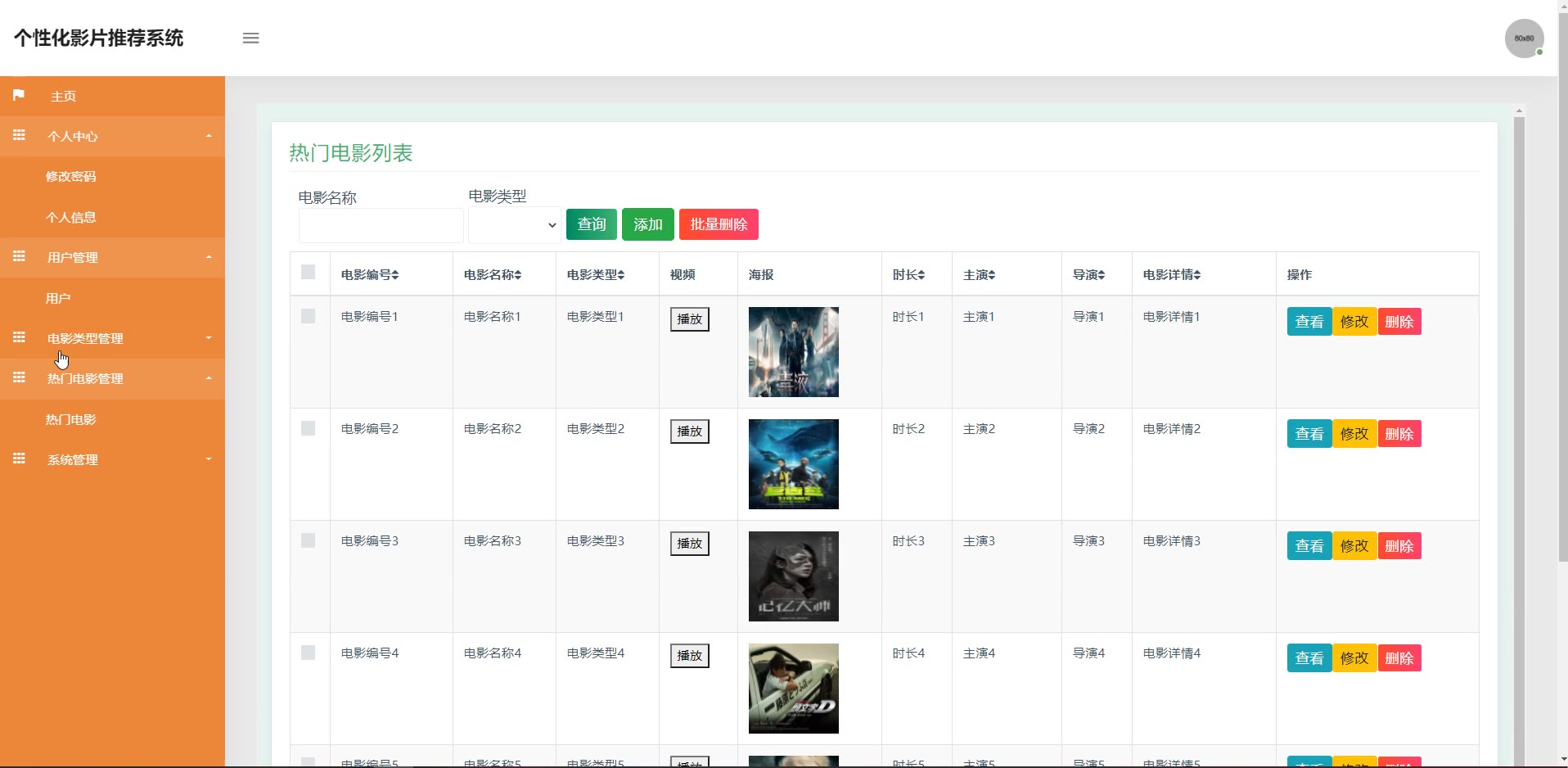Viewport: 1568px width, 768px height.
Task: Open the poster thumbnail of 电影名称3
Action: (794, 576)
